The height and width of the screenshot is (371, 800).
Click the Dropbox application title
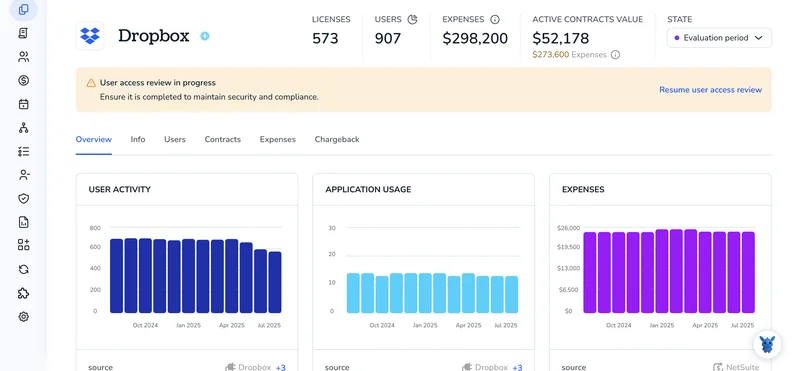(x=154, y=36)
